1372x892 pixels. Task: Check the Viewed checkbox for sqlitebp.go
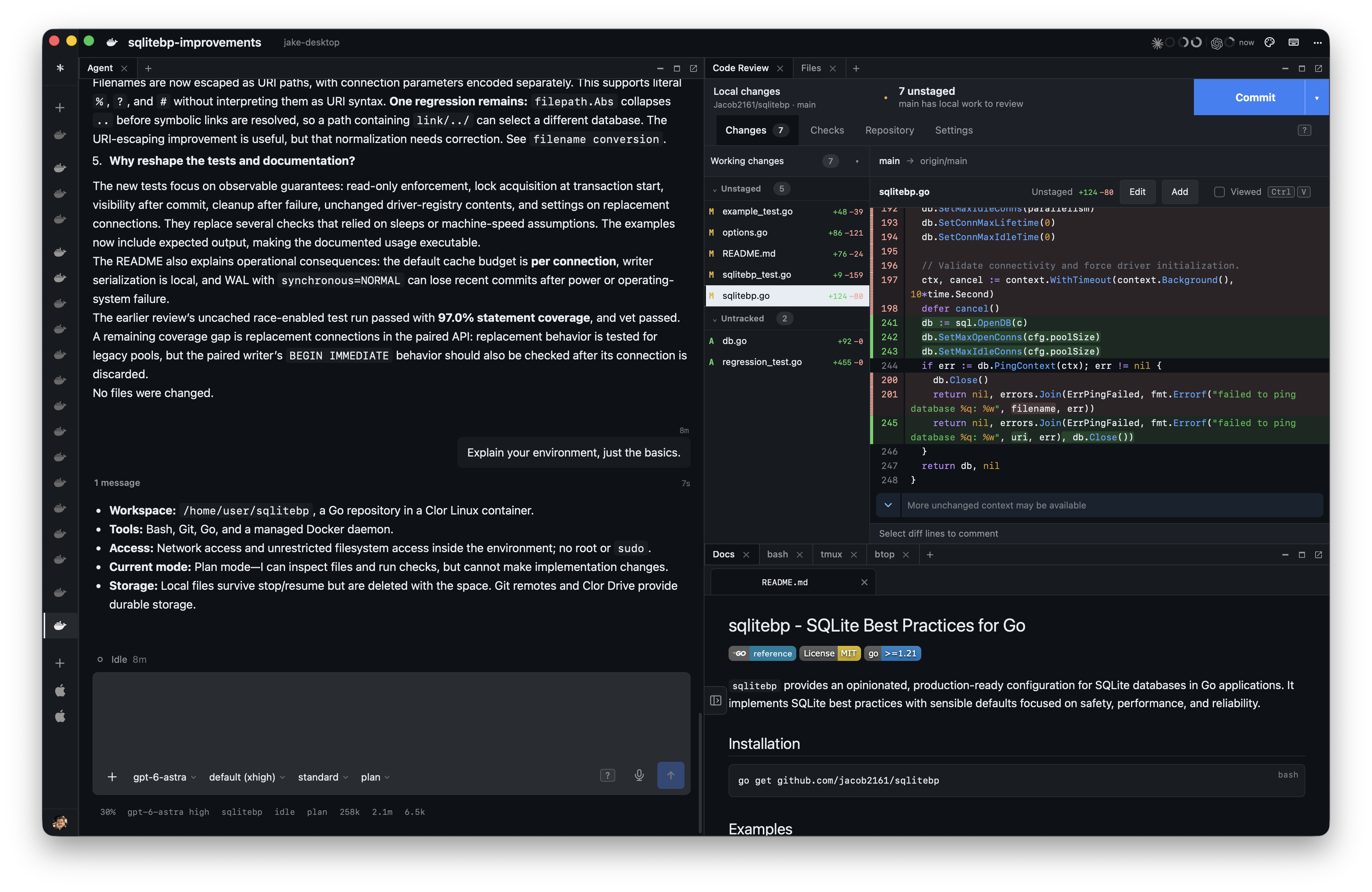pos(1219,192)
